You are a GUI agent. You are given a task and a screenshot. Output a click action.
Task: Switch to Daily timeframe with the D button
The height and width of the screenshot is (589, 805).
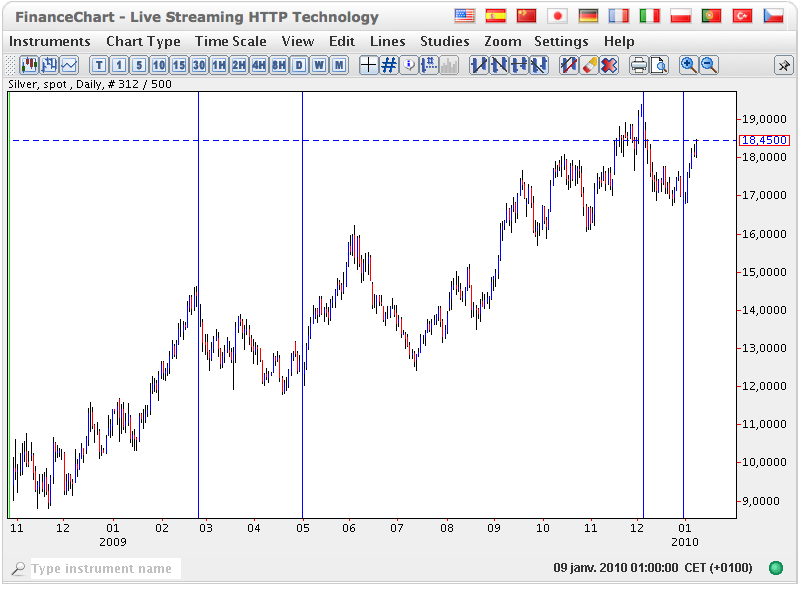[x=298, y=65]
